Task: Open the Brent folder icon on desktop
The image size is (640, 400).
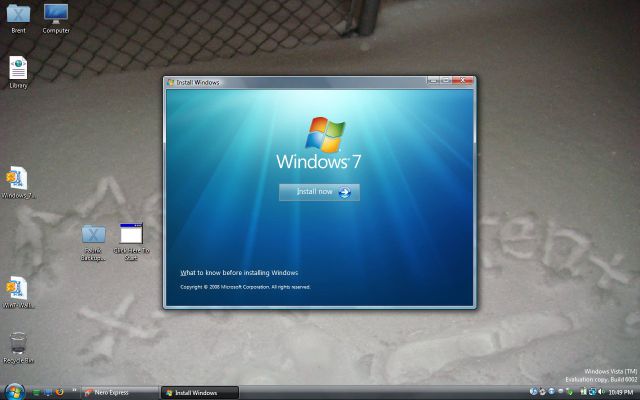Action: [x=18, y=18]
